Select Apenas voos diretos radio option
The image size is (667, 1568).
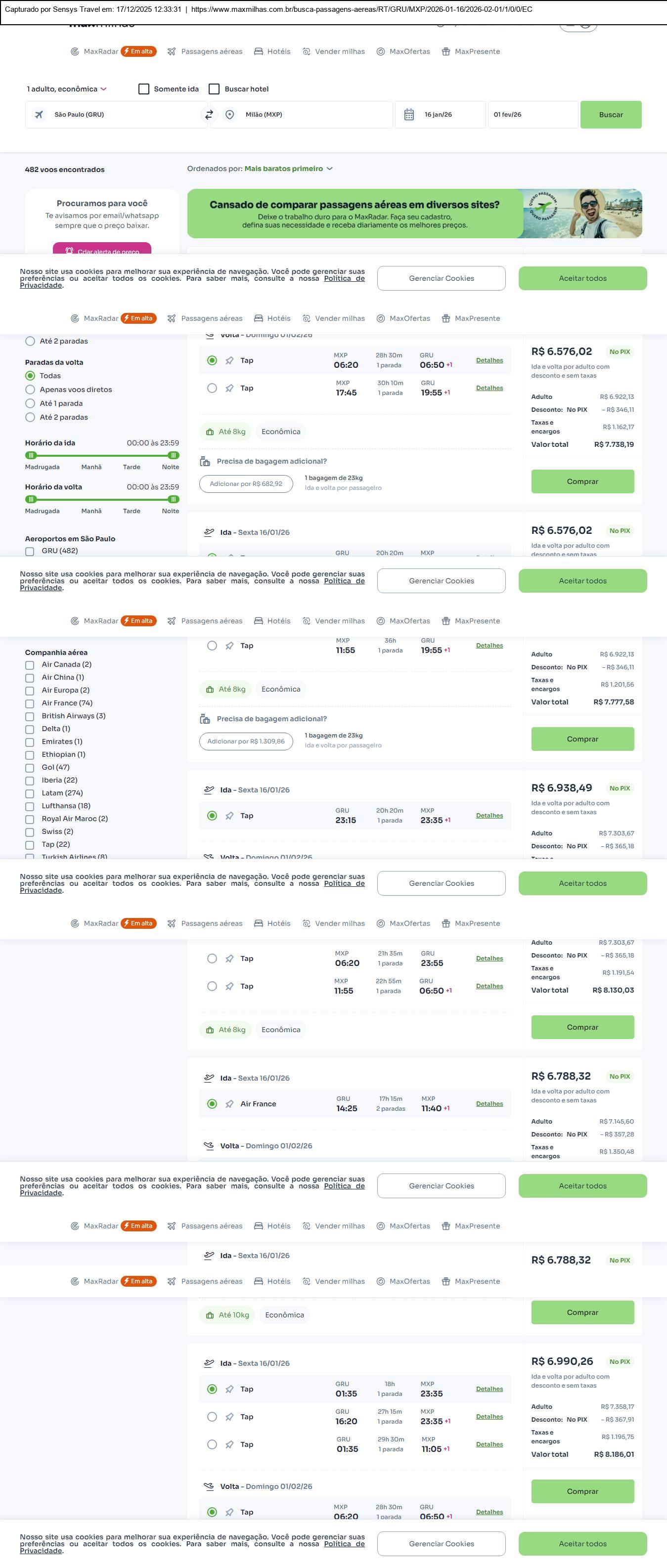click(30, 390)
